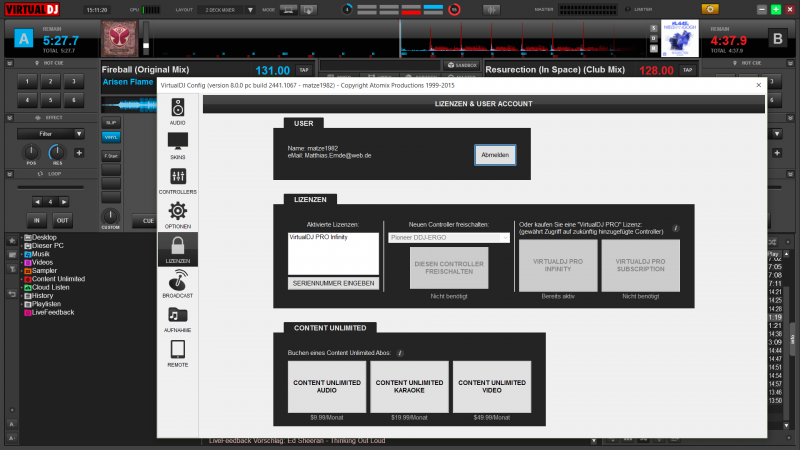Select Content Unlimited in folder tree
This screenshot has width=800, height=450.
[58, 279]
